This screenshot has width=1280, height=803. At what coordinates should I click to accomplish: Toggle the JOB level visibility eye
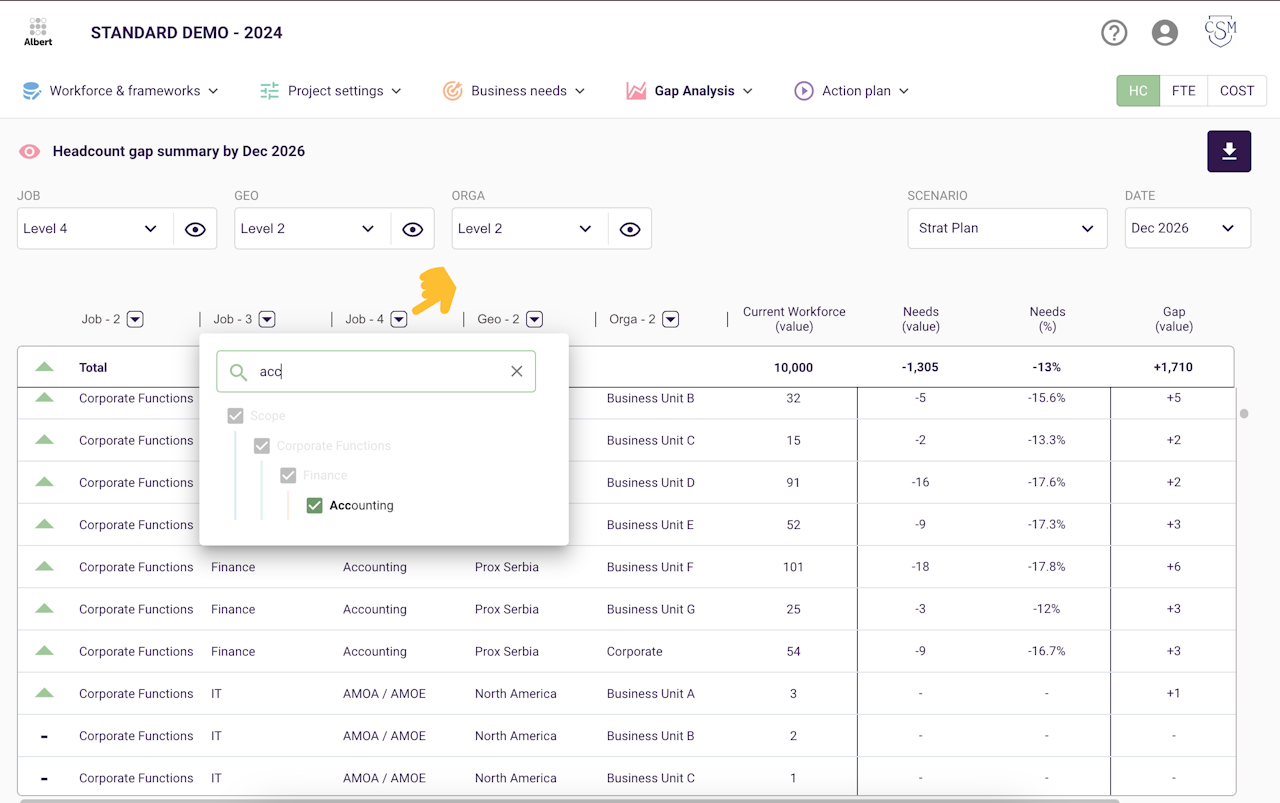195,229
